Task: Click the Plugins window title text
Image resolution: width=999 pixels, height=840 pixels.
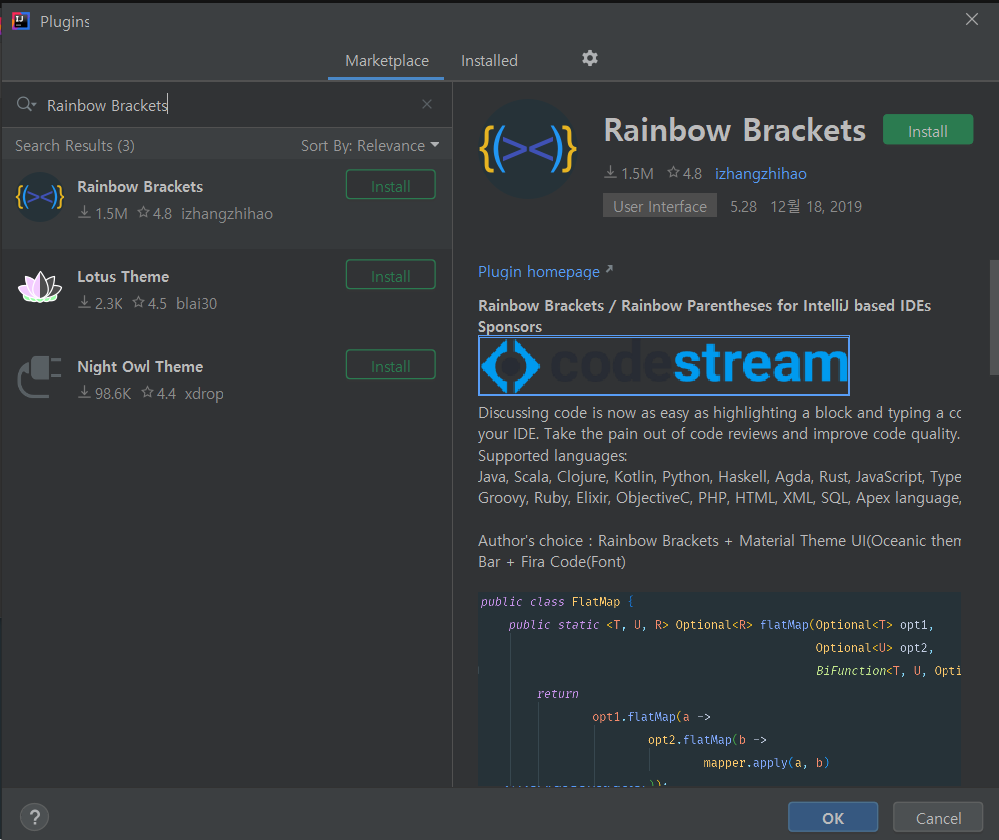Action: click(x=65, y=22)
